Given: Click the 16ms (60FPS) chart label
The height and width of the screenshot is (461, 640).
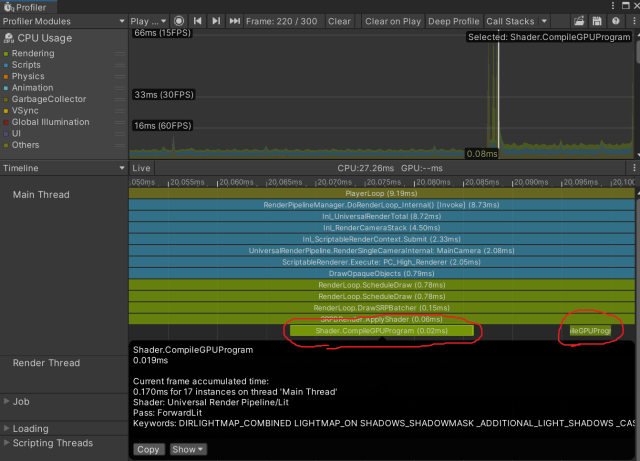Looking at the screenshot, I should tap(162, 125).
